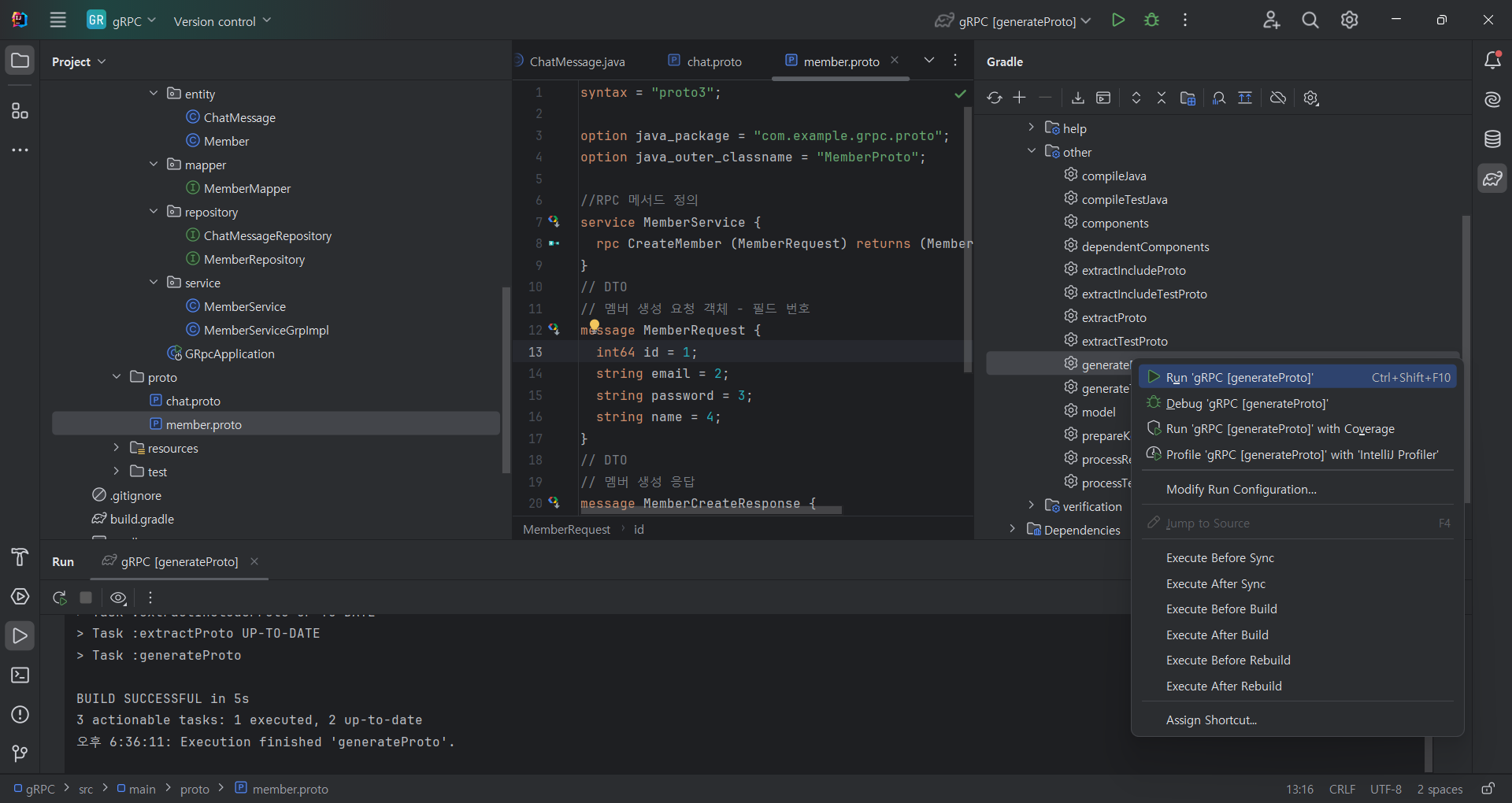The image size is (1512, 803).
Task: Open the Terminal tool window
Action: coord(20,675)
